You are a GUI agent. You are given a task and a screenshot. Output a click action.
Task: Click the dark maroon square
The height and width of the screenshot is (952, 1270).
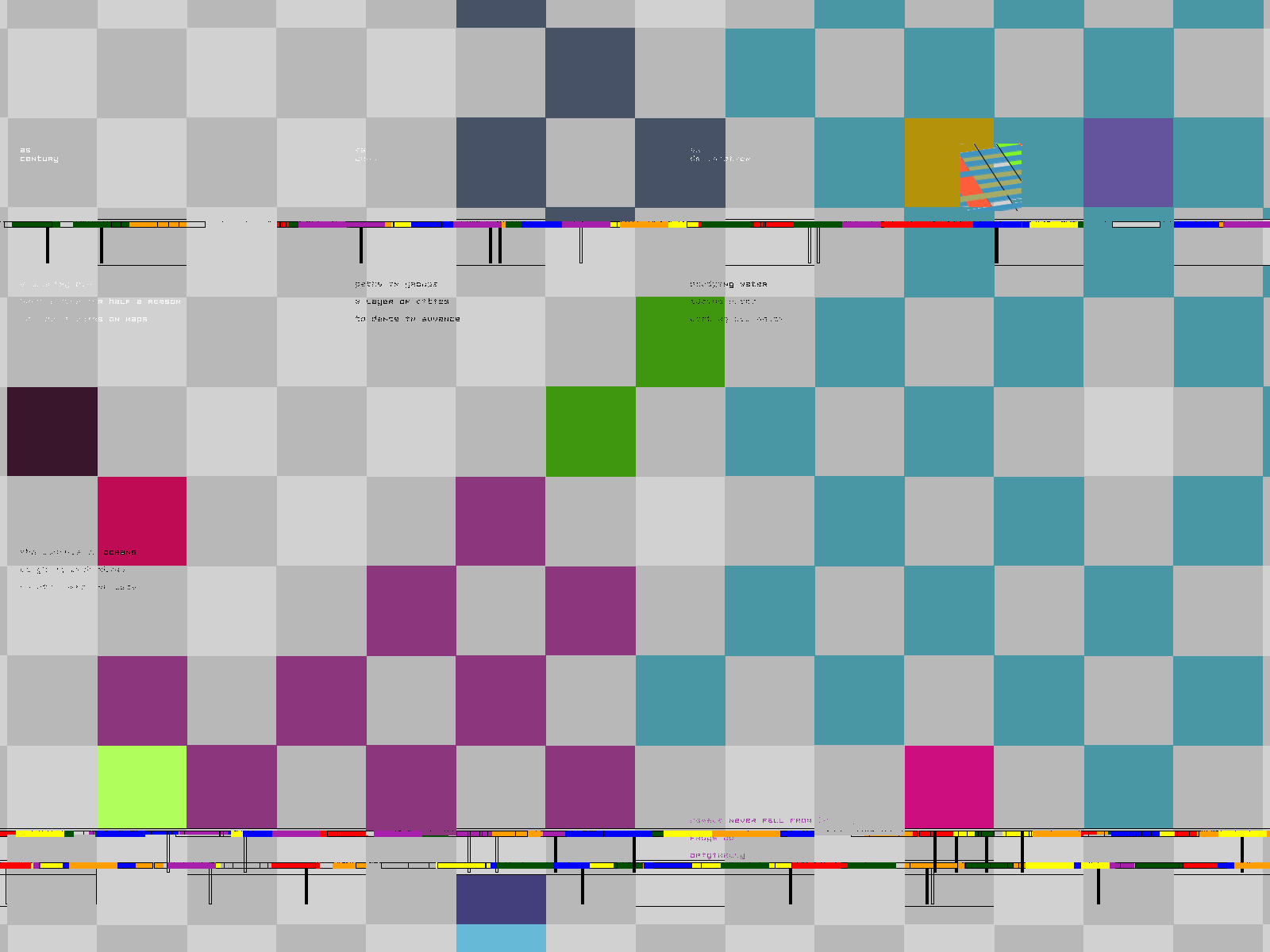pyautogui.click(x=52, y=432)
